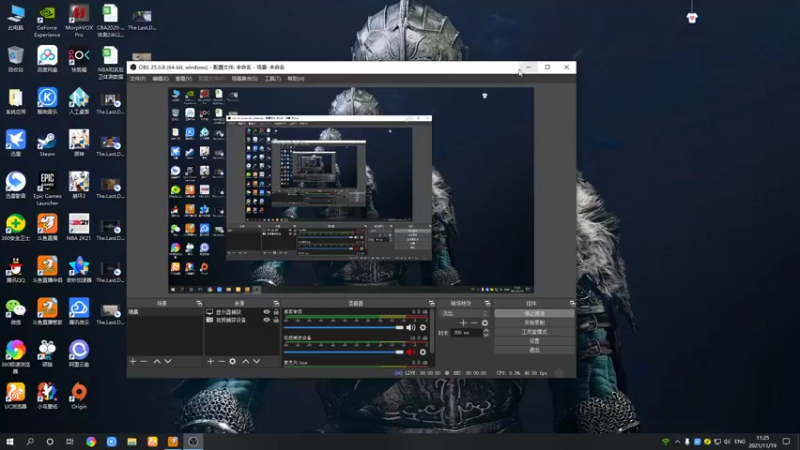800x450 pixels.
Task: Undock the scene transitions panel with its float icon
Action: [x=487, y=304]
